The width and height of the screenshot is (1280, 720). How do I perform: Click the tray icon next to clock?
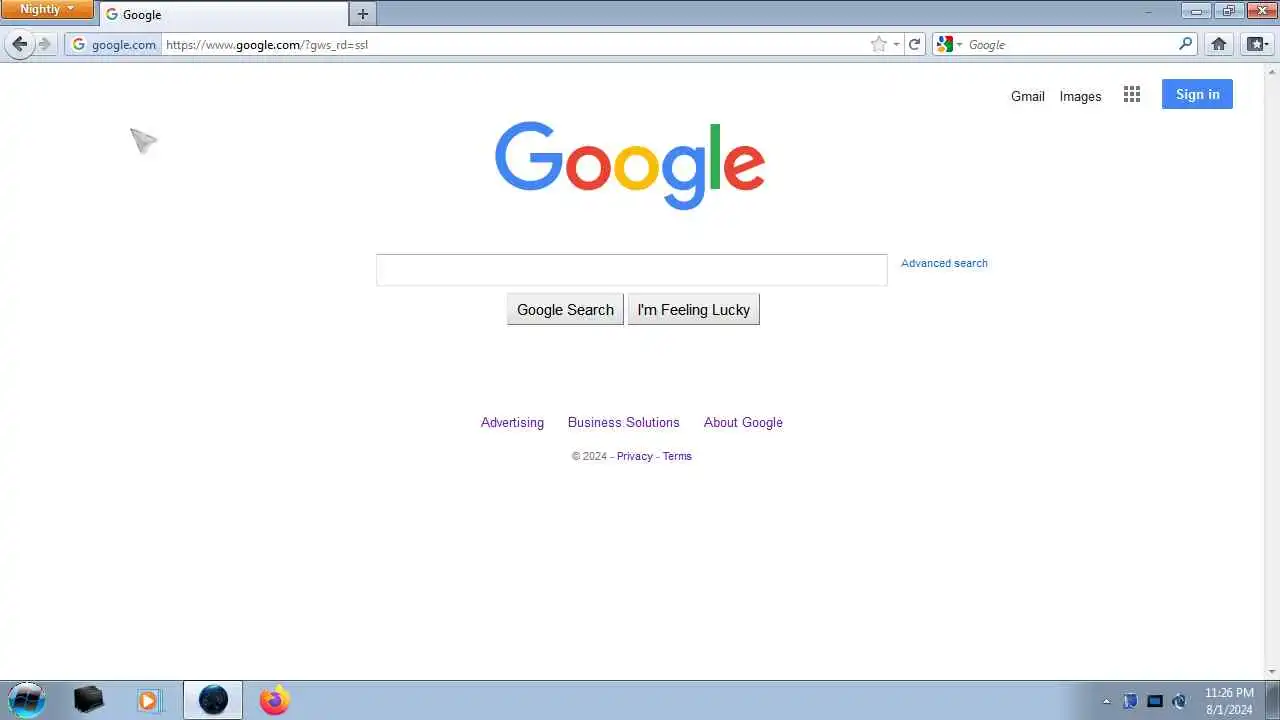click(x=1179, y=701)
